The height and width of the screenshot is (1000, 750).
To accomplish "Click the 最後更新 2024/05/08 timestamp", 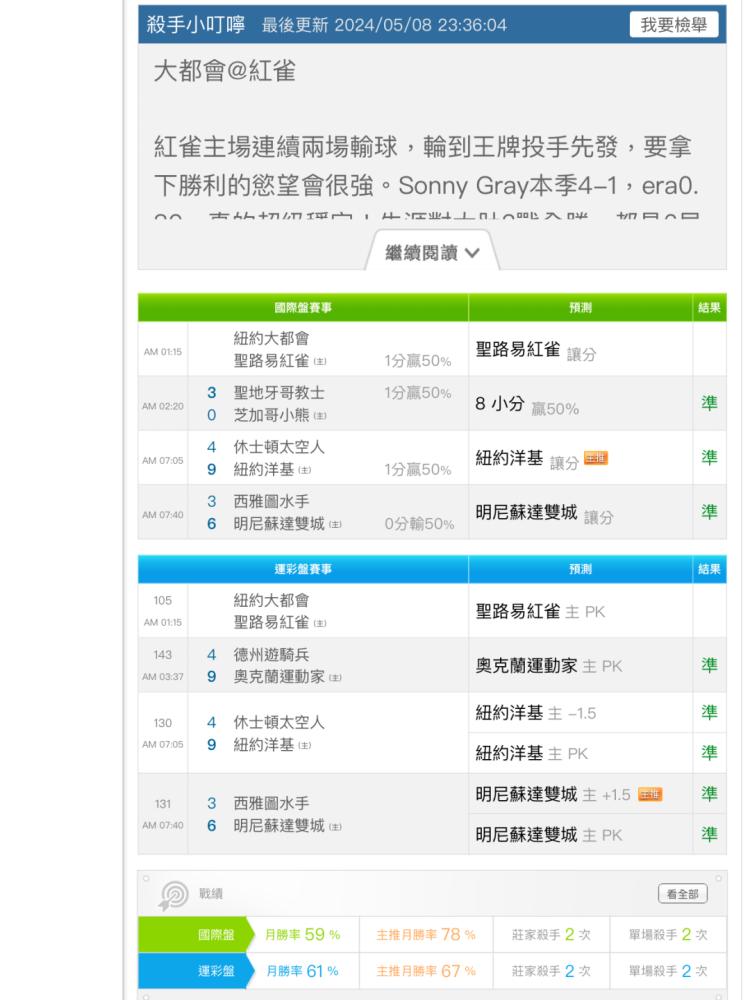I will 385,25.
